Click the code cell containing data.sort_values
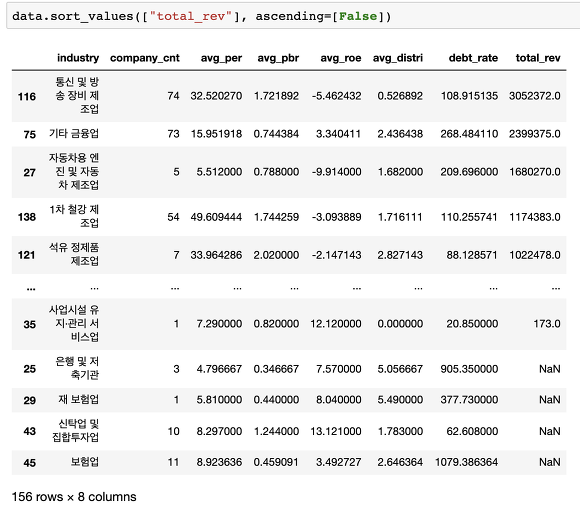Image resolution: width=580 pixels, height=511 pixels. 293,16
